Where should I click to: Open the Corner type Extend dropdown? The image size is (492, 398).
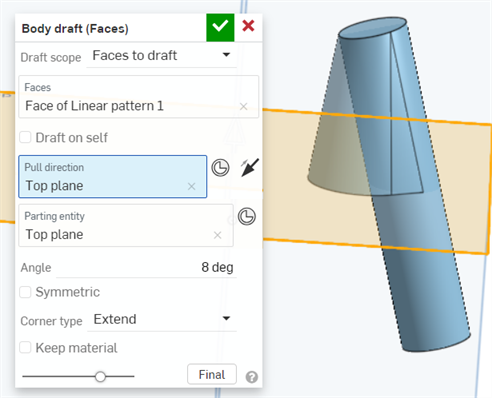162,319
